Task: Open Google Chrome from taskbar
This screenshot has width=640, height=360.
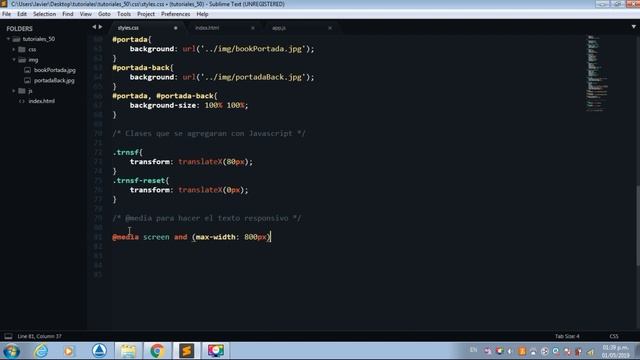Action: click(157, 351)
